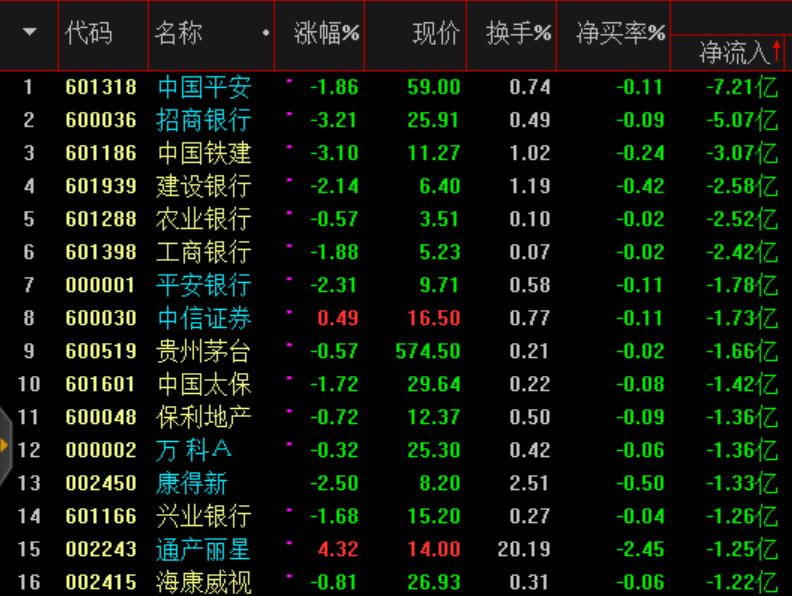Sort stocks by 净买率% column header
This screenshot has width=792, height=596.
tap(620, 33)
